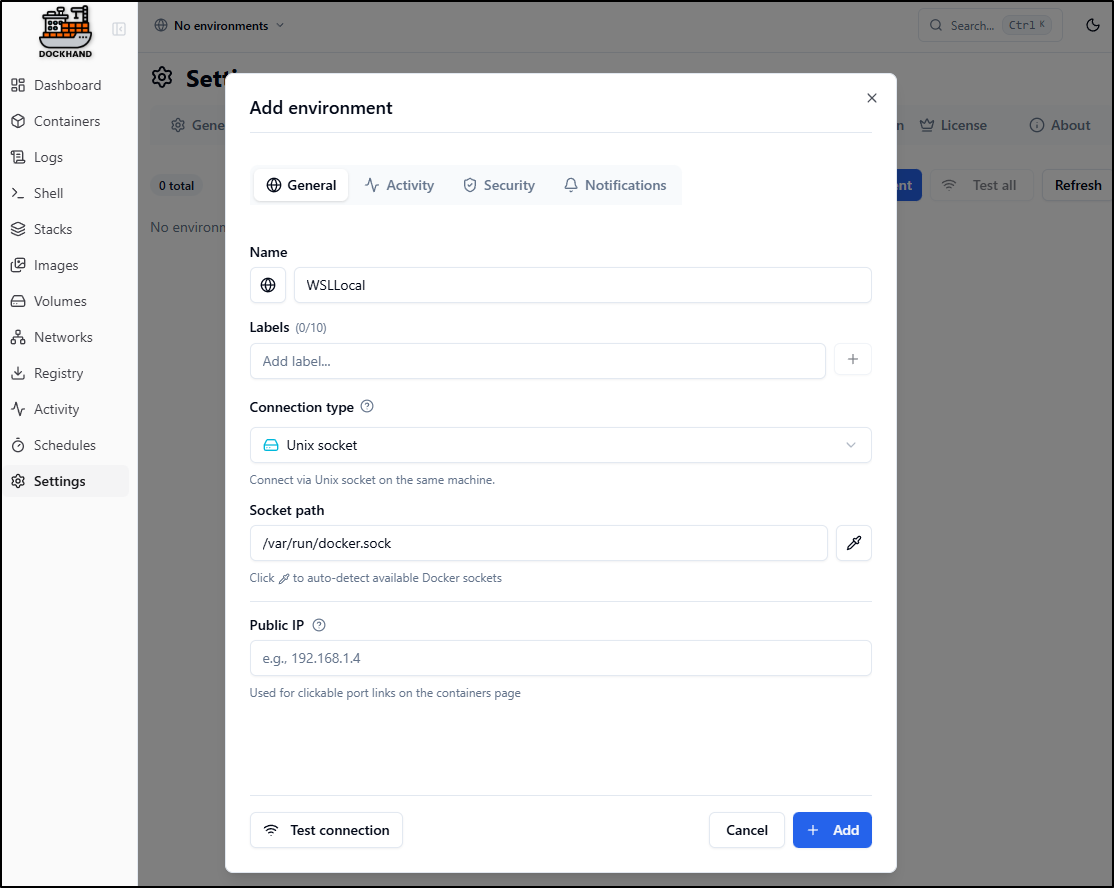The height and width of the screenshot is (888, 1114).
Task: Click the plus icon to add label
Action: [x=853, y=360]
